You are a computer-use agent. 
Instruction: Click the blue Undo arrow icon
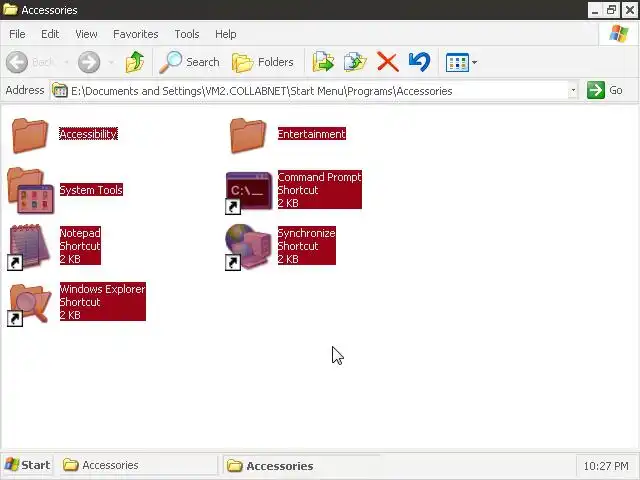tap(419, 62)
